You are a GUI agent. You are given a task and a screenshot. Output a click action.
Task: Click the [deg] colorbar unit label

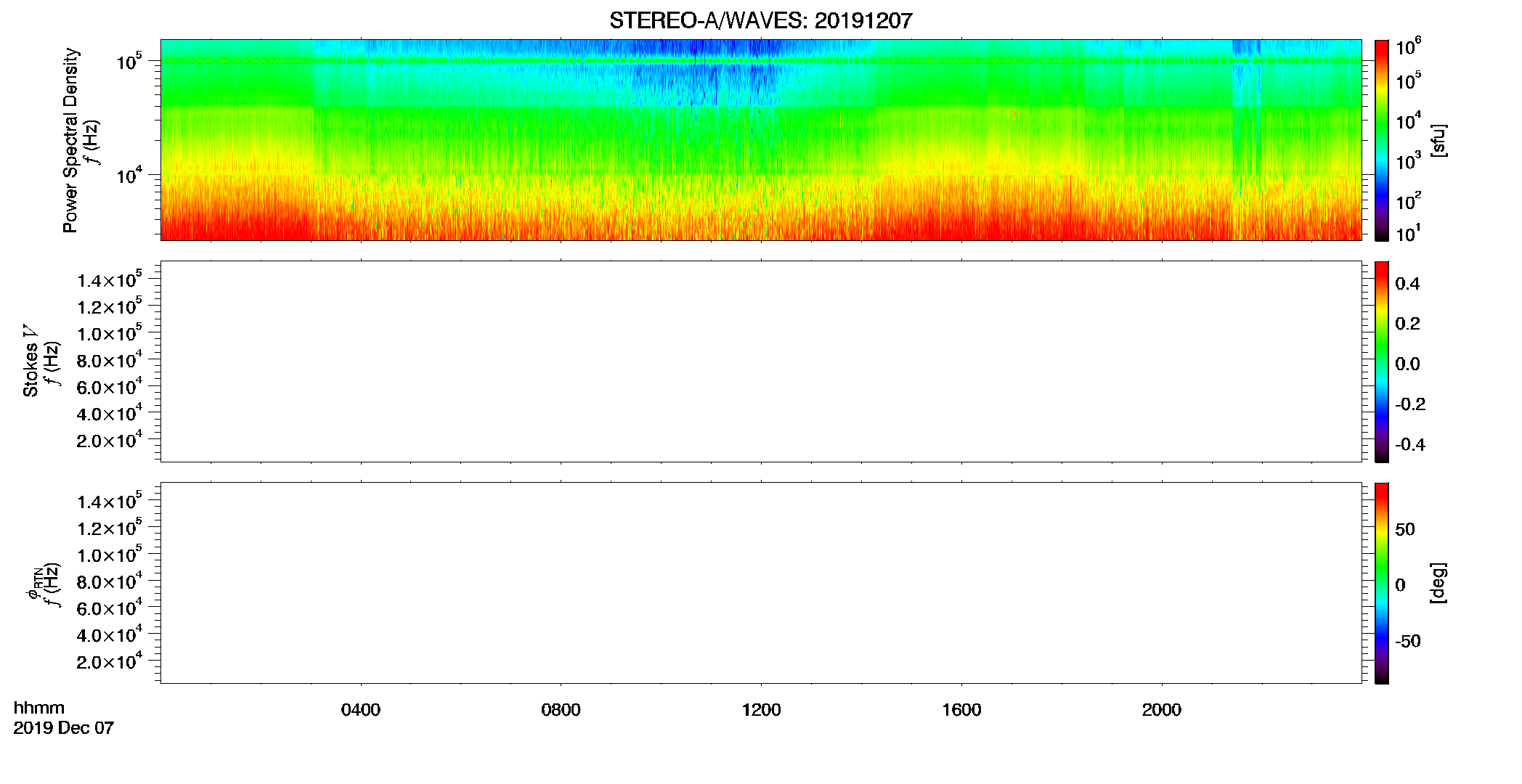point(1438,583)
